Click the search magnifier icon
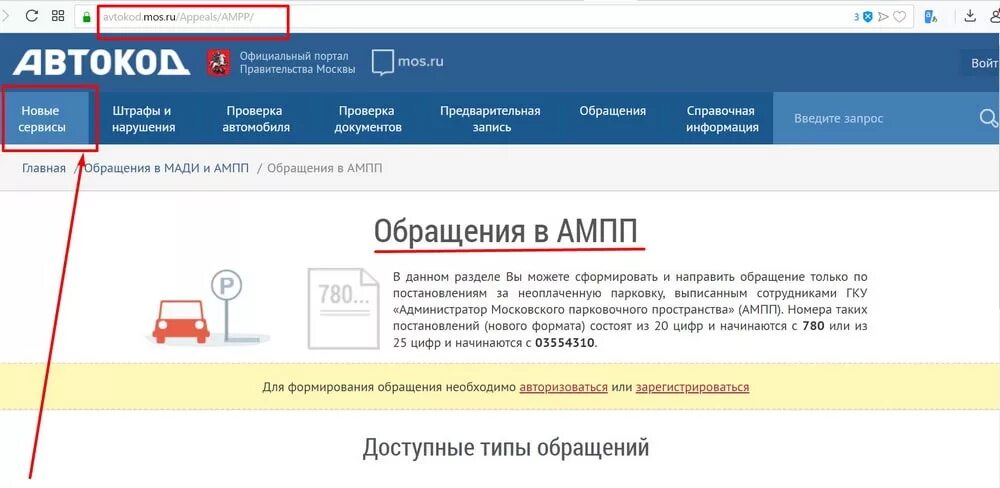Image resolution: width=1000 pixels, height=488 pixels. pos(989,119)
